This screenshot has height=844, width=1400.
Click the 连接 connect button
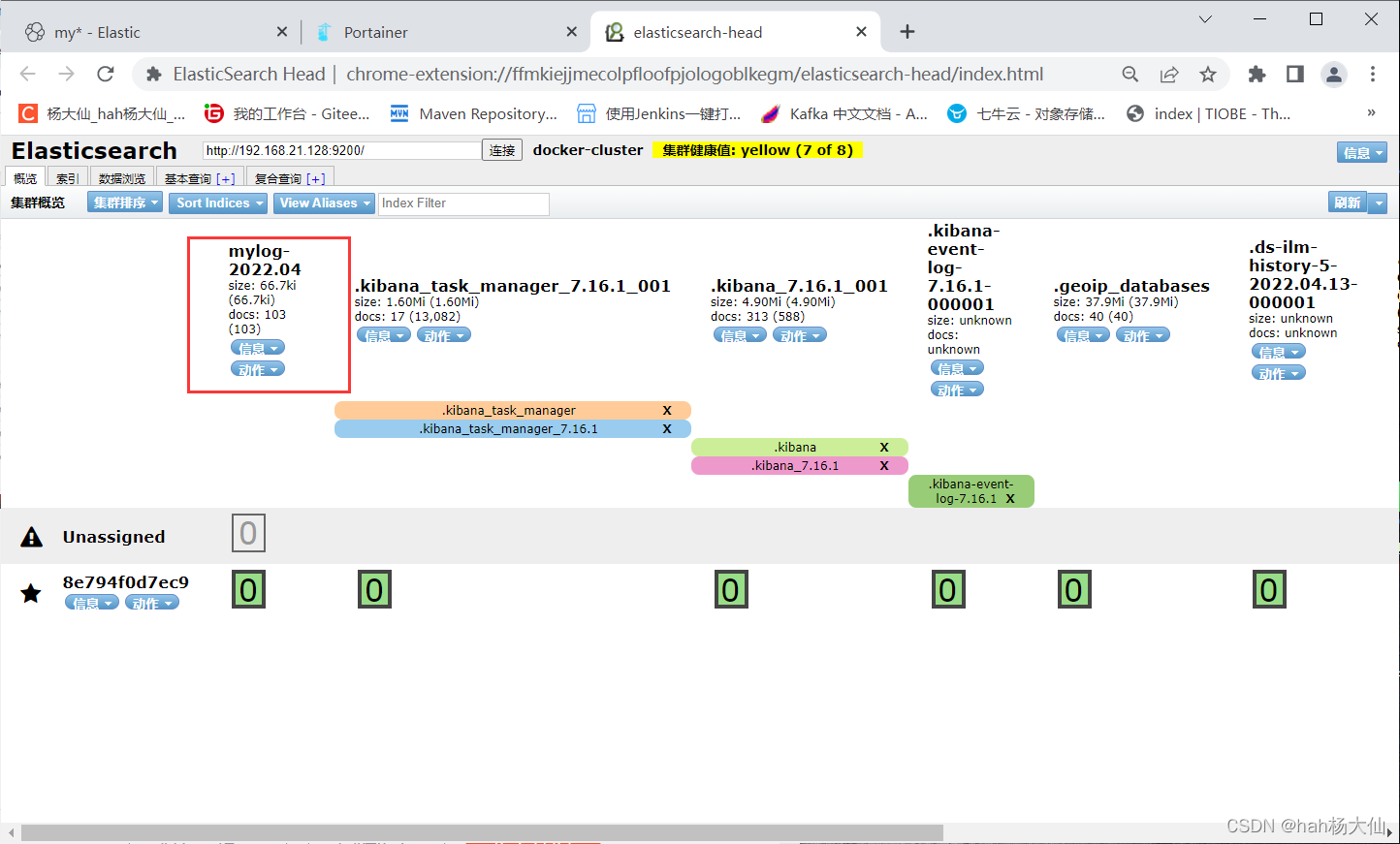click(502, 150)
